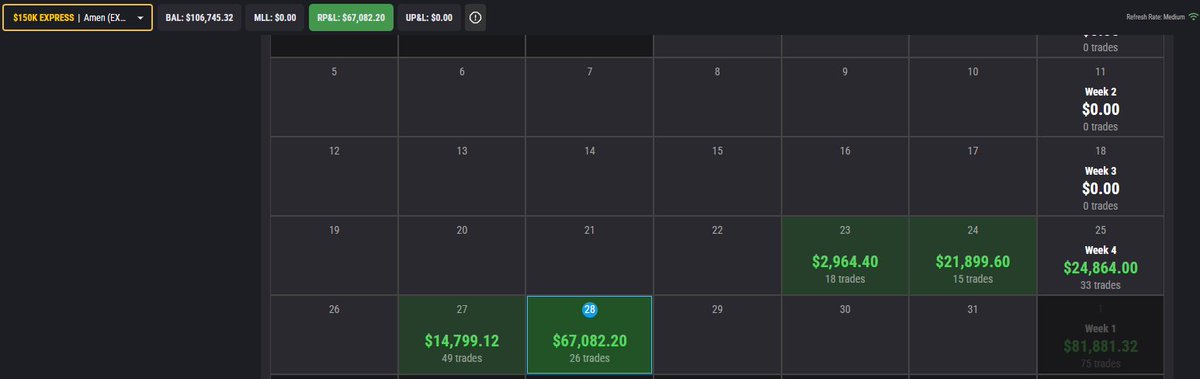The image size is (1200, 379).
Task: Click the "49 trades" text on day 27
Action: tap(462, 358)
